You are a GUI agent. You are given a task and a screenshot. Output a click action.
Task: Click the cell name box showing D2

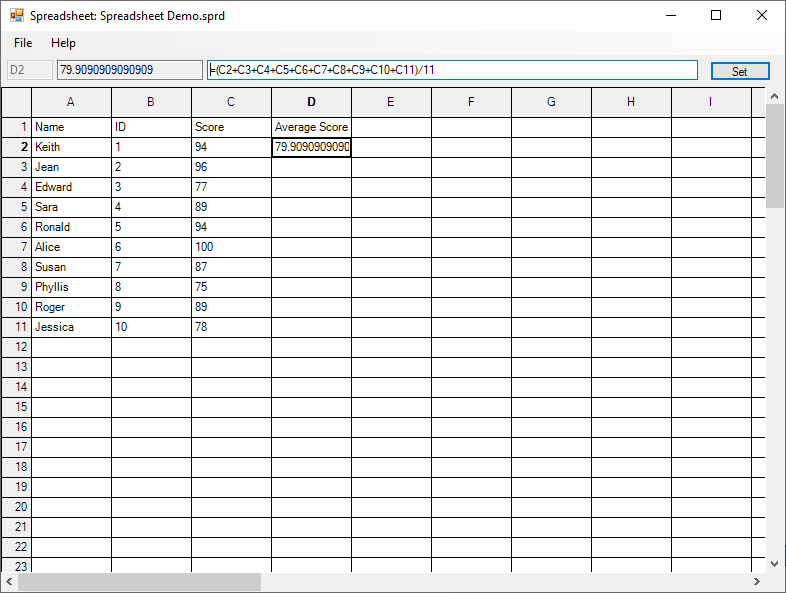30,70
